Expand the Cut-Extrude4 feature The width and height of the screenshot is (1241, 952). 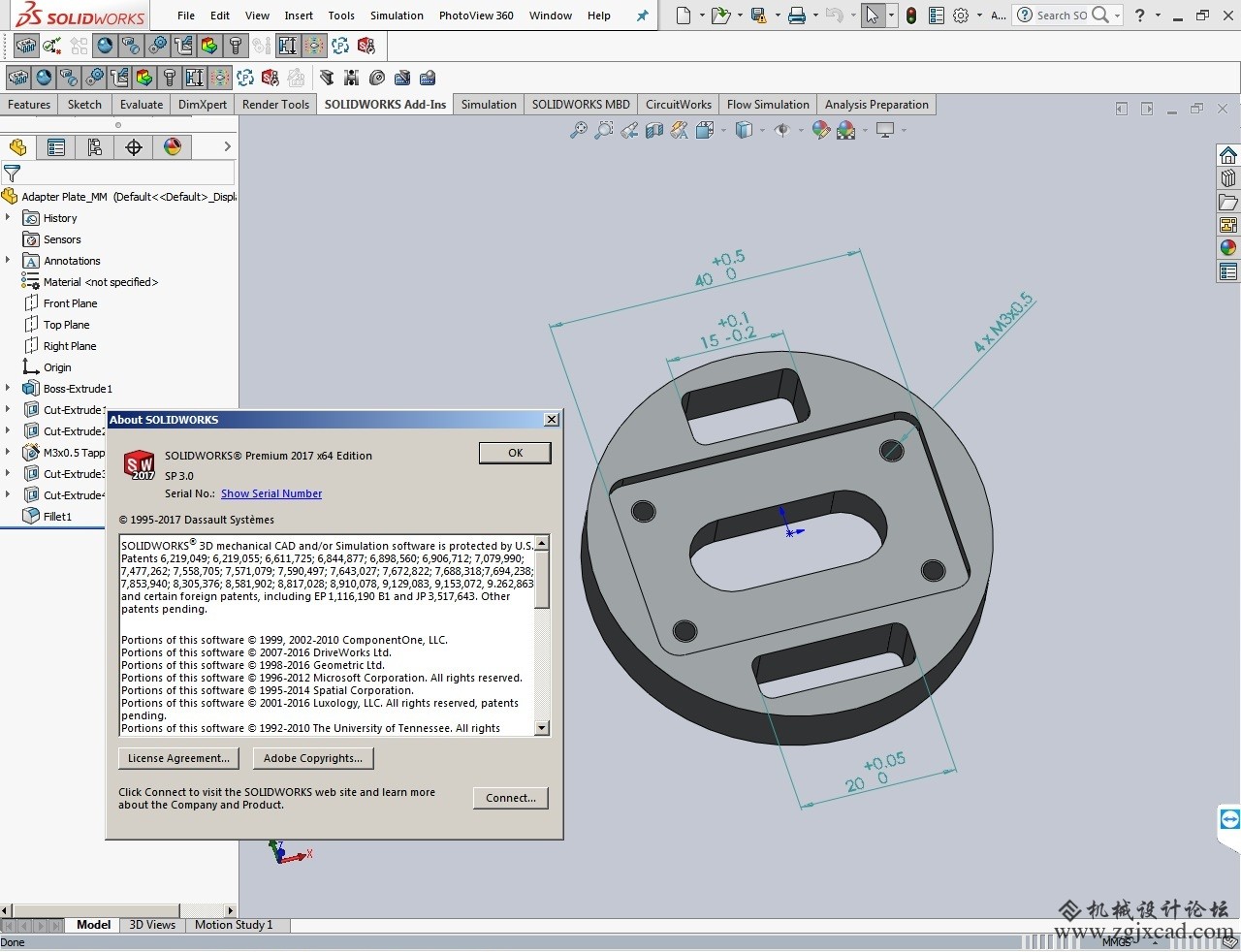[x=8, y=495]
